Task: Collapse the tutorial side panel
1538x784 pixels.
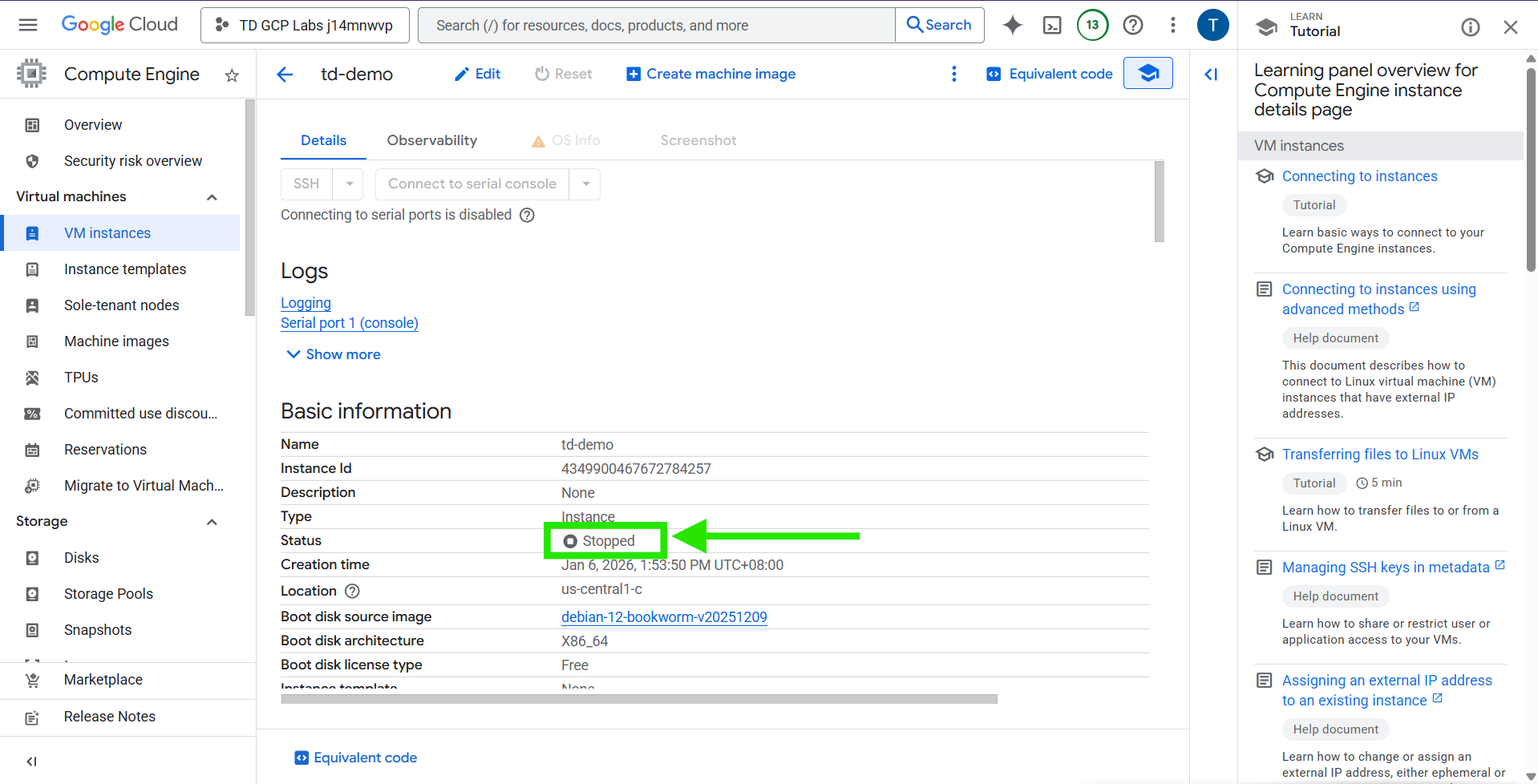Action: pos(1211,75)
